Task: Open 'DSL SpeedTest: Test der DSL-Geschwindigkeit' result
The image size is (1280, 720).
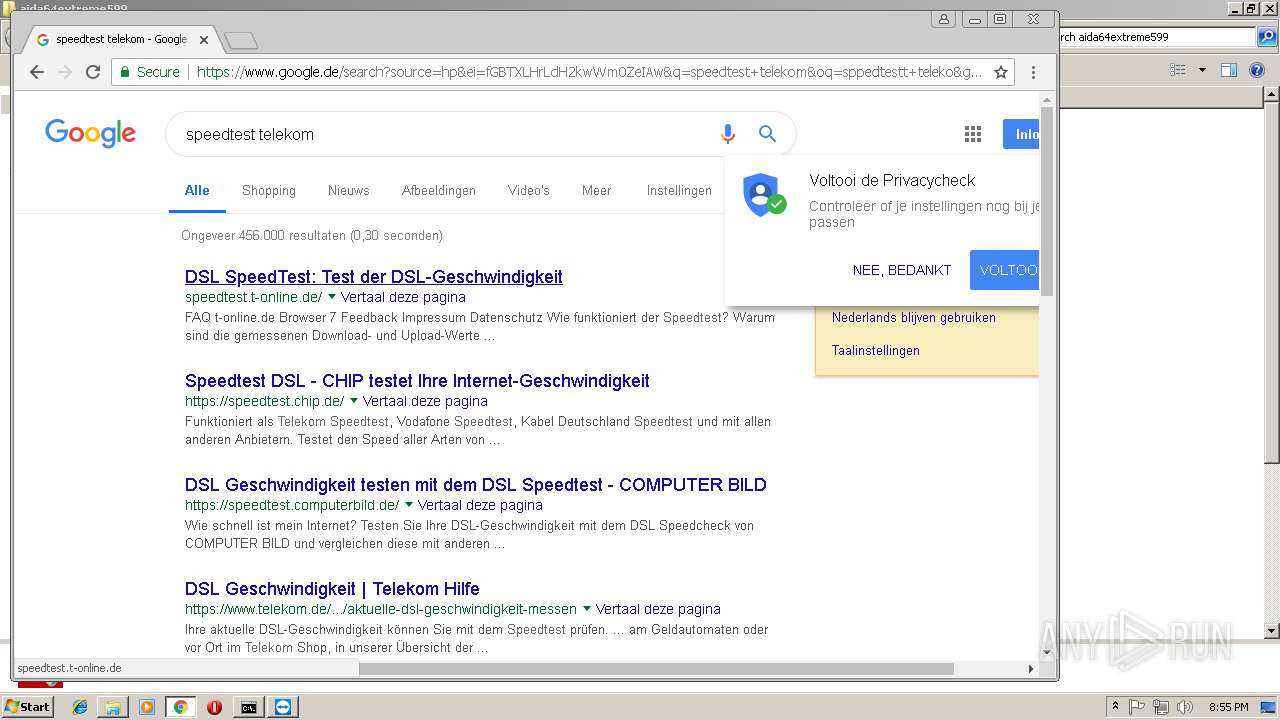Action: point(374,277)
